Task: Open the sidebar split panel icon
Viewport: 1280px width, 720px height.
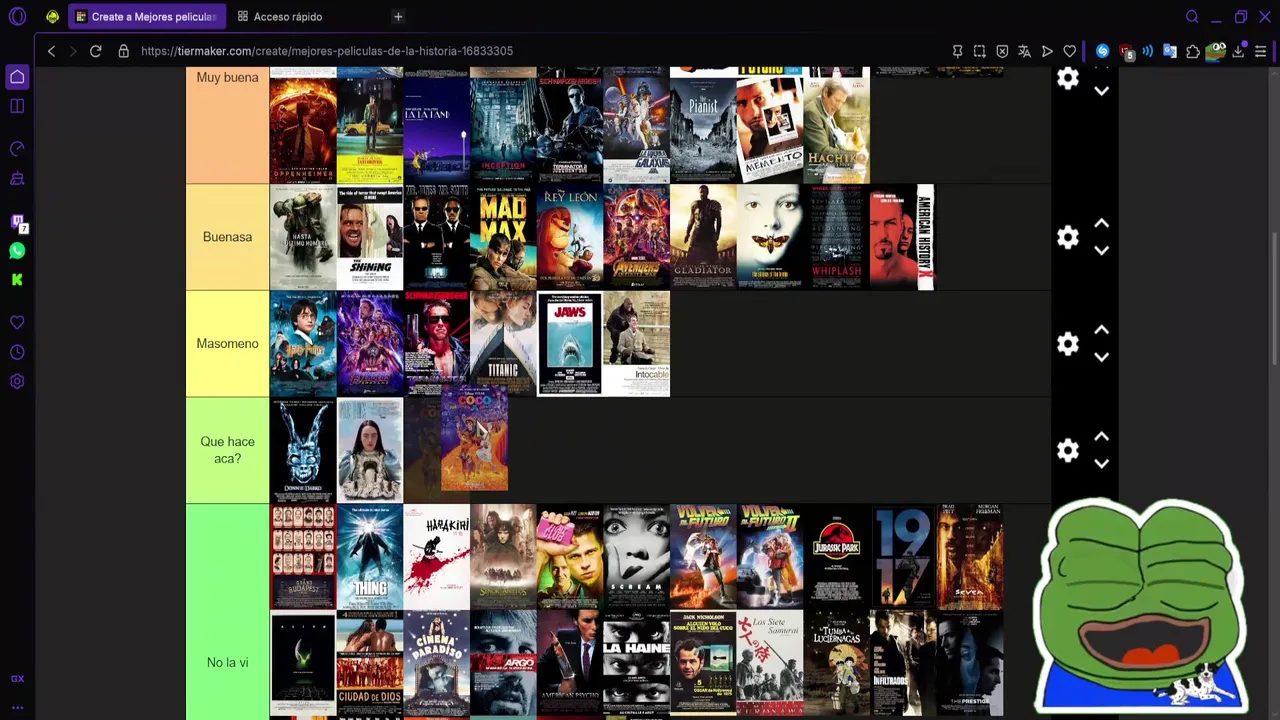Action: [17, 106]
